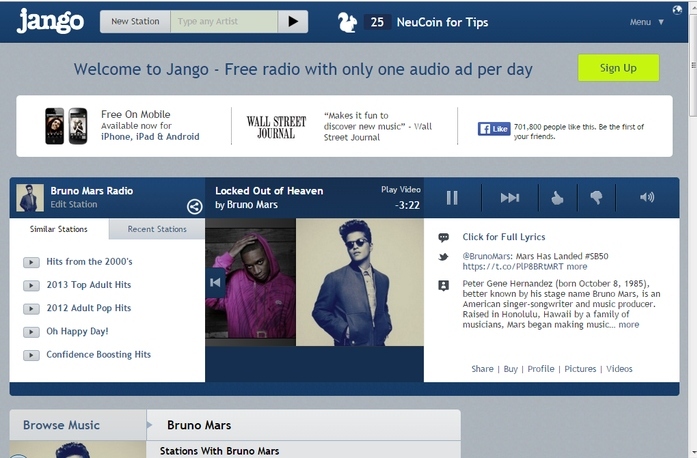The width and height of the screenshot is (697, 458).
Task: Open Oh Happy Day! link
Action: click(x=77, y=331)
